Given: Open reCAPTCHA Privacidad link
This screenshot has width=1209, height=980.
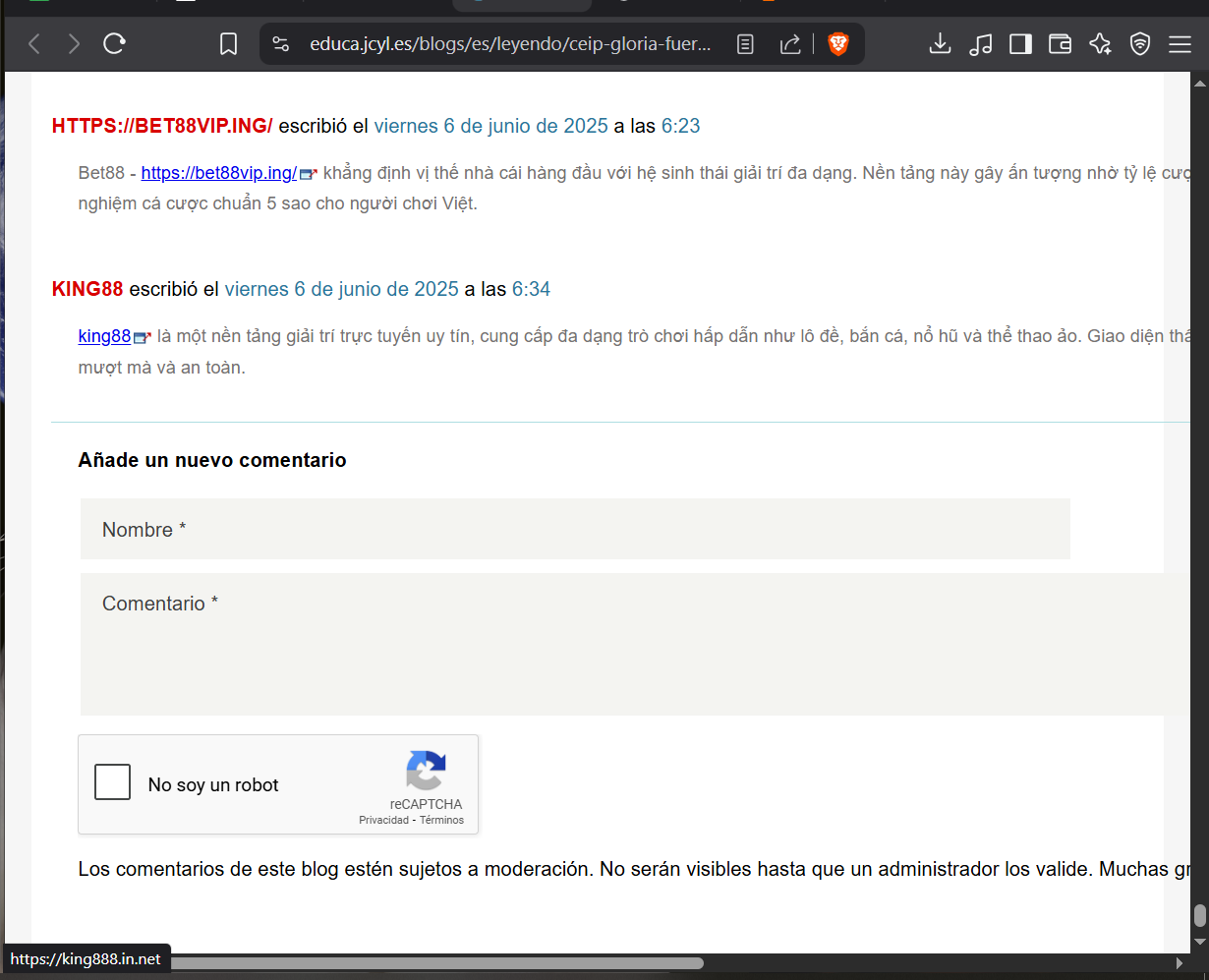Looking at the screenshot, I should (383, 820).
